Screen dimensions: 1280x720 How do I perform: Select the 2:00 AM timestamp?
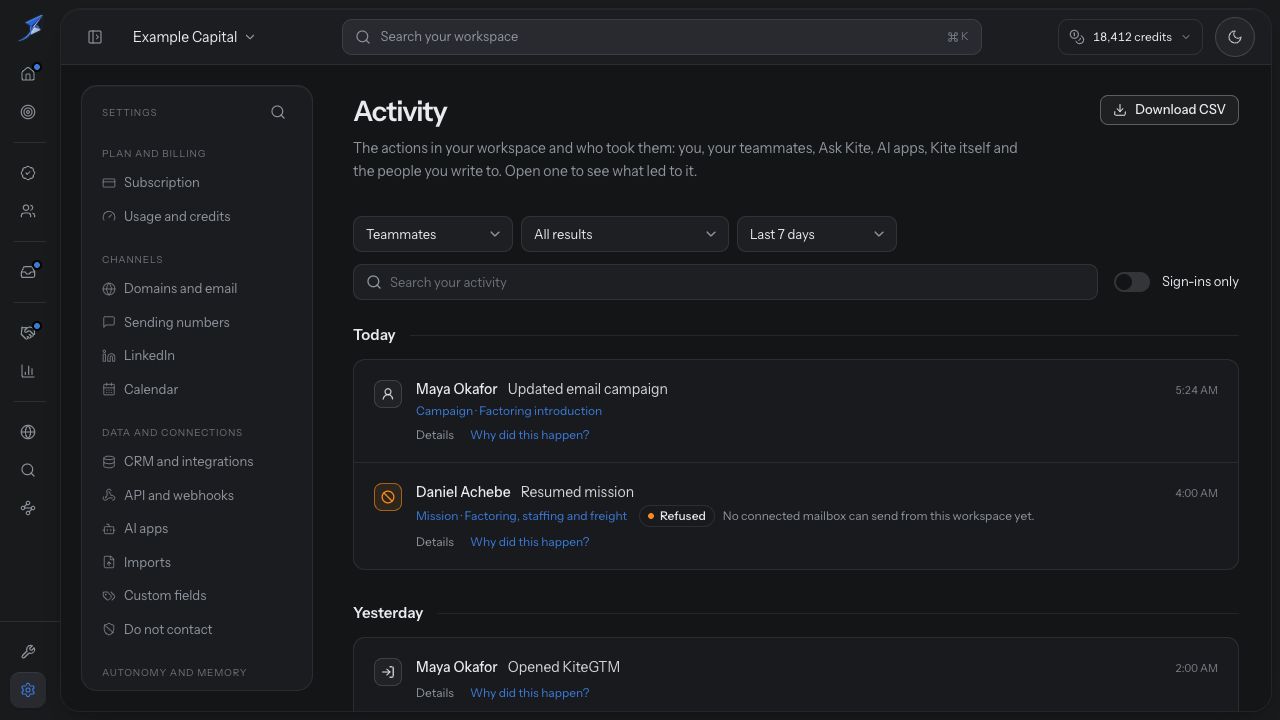(x=1196, y=668)
